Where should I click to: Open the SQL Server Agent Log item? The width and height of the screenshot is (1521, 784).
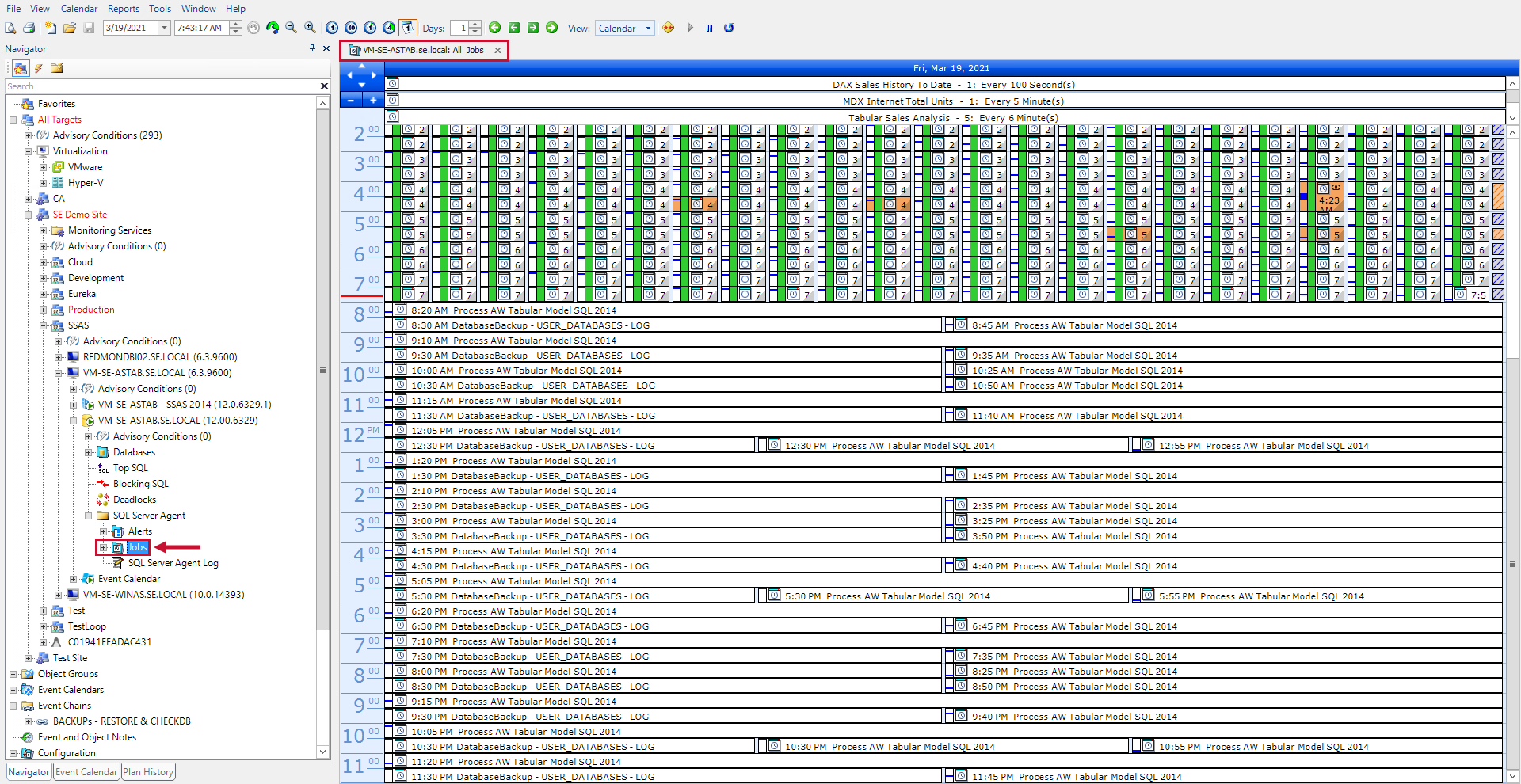[173, 563]
